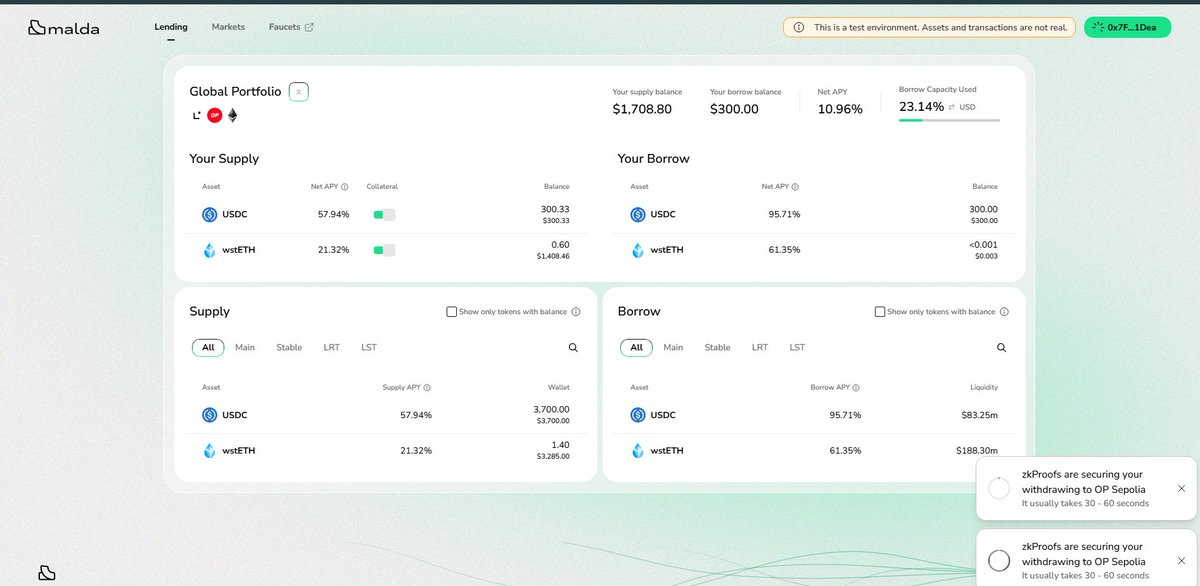1200x586 pixels.
Task: Filter Borrow panel by LRT
Action: point(760,348)
